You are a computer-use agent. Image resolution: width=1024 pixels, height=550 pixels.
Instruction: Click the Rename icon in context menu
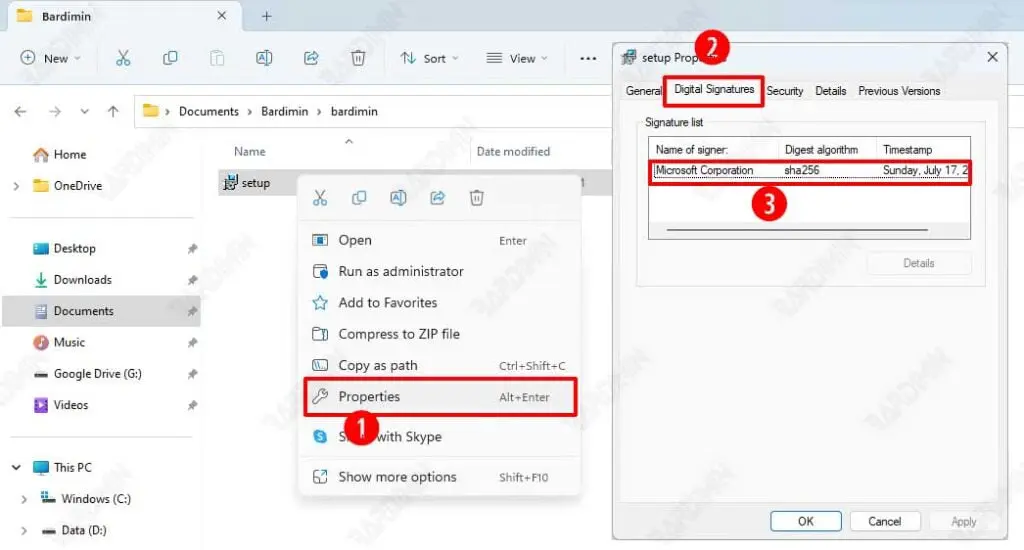398,198
